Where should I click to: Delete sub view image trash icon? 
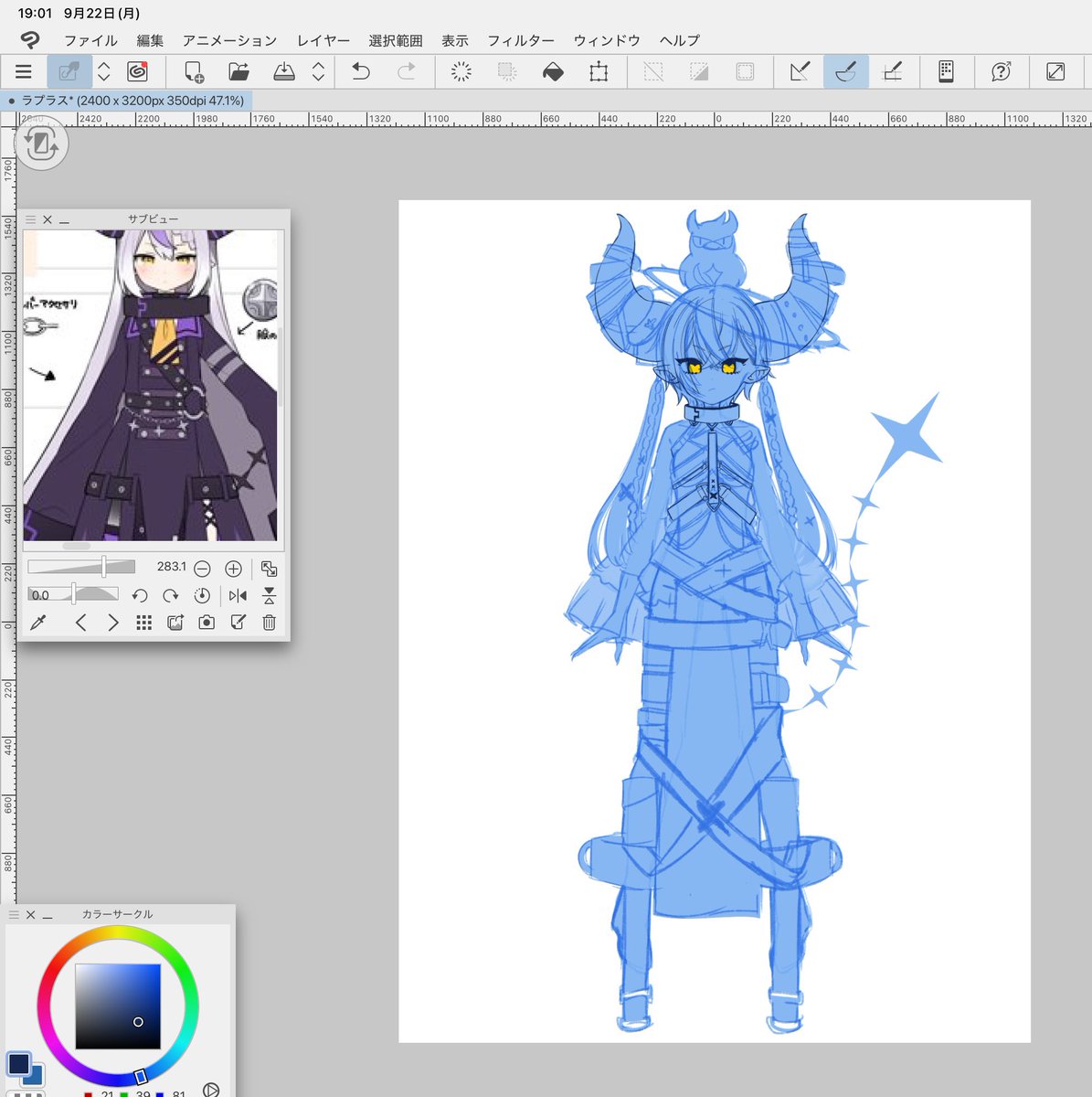[x=269, y=623]
